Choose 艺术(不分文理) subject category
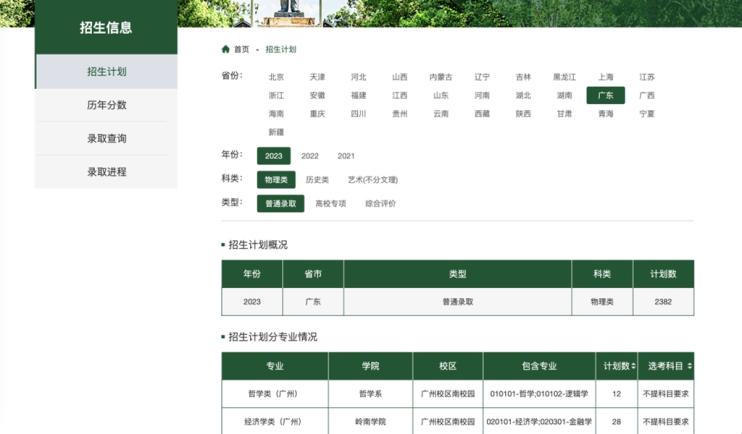The width and height of the screenshot is (742, 434). 372,180
